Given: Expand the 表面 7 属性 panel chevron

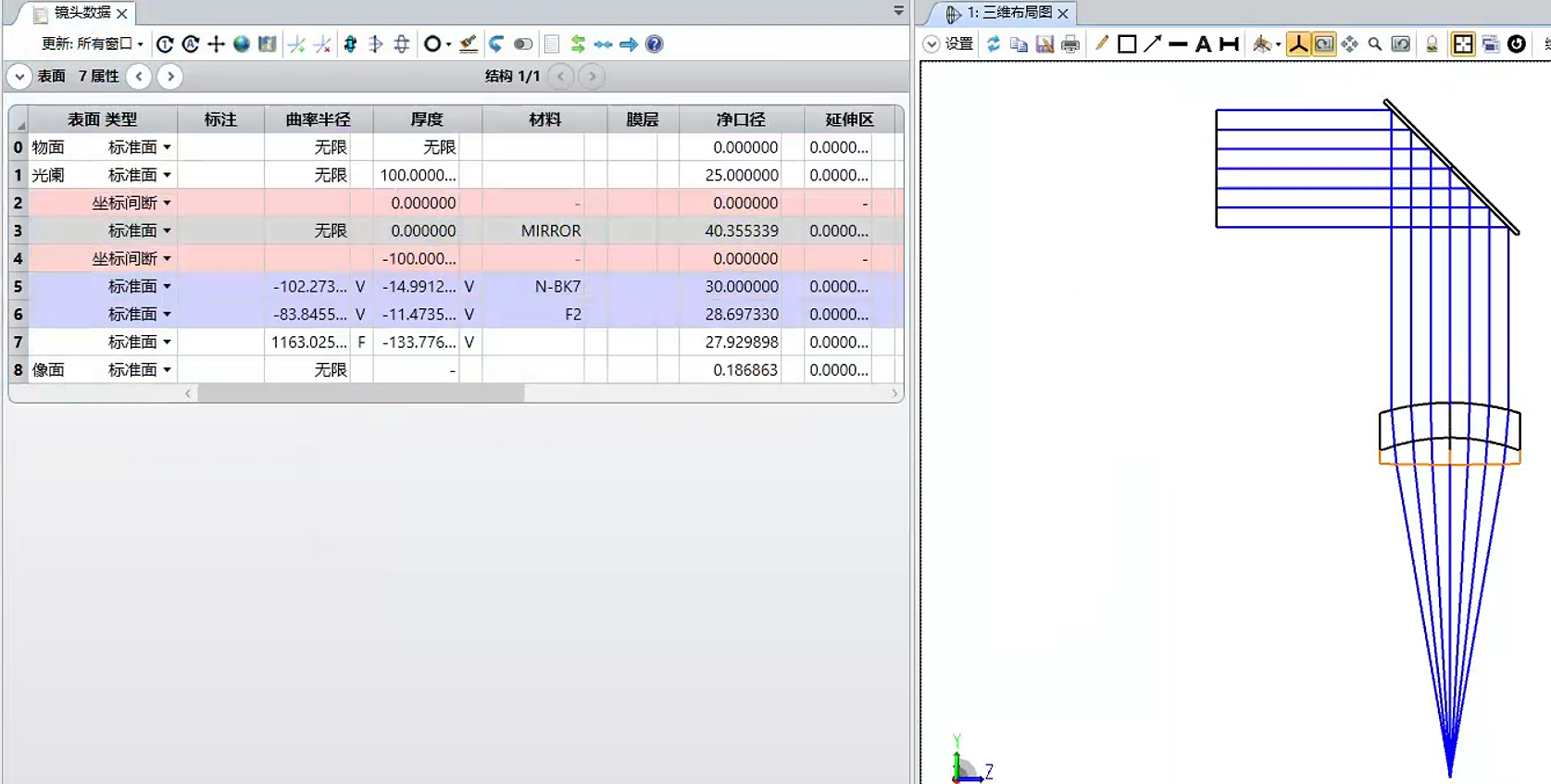Looking at the screenshot, I should (x=19, y=77).
